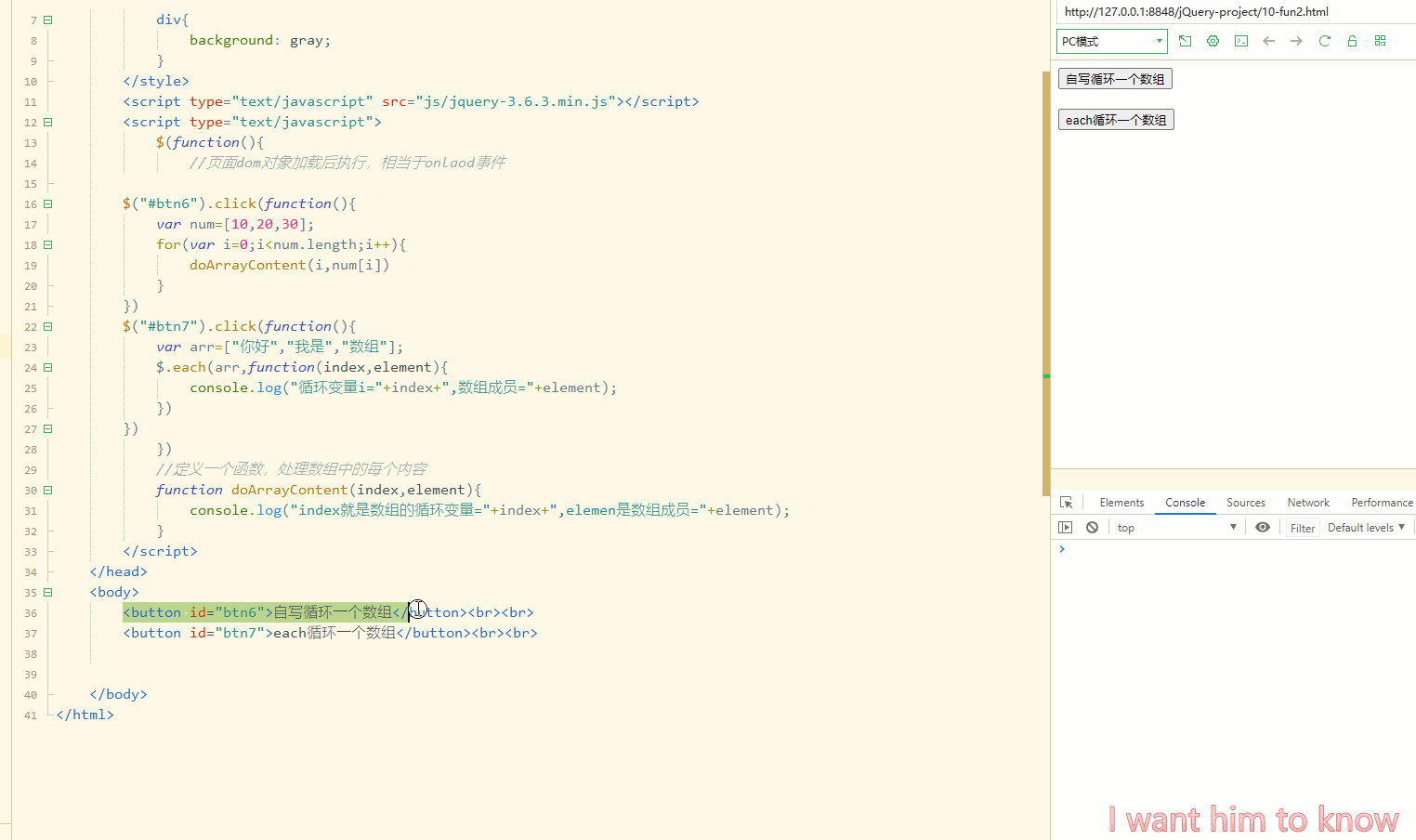The height and width of the screenshot is (840, 1416).
Task: Select the Console tab
Action: pyautogui.click(x=1186, y=503)
